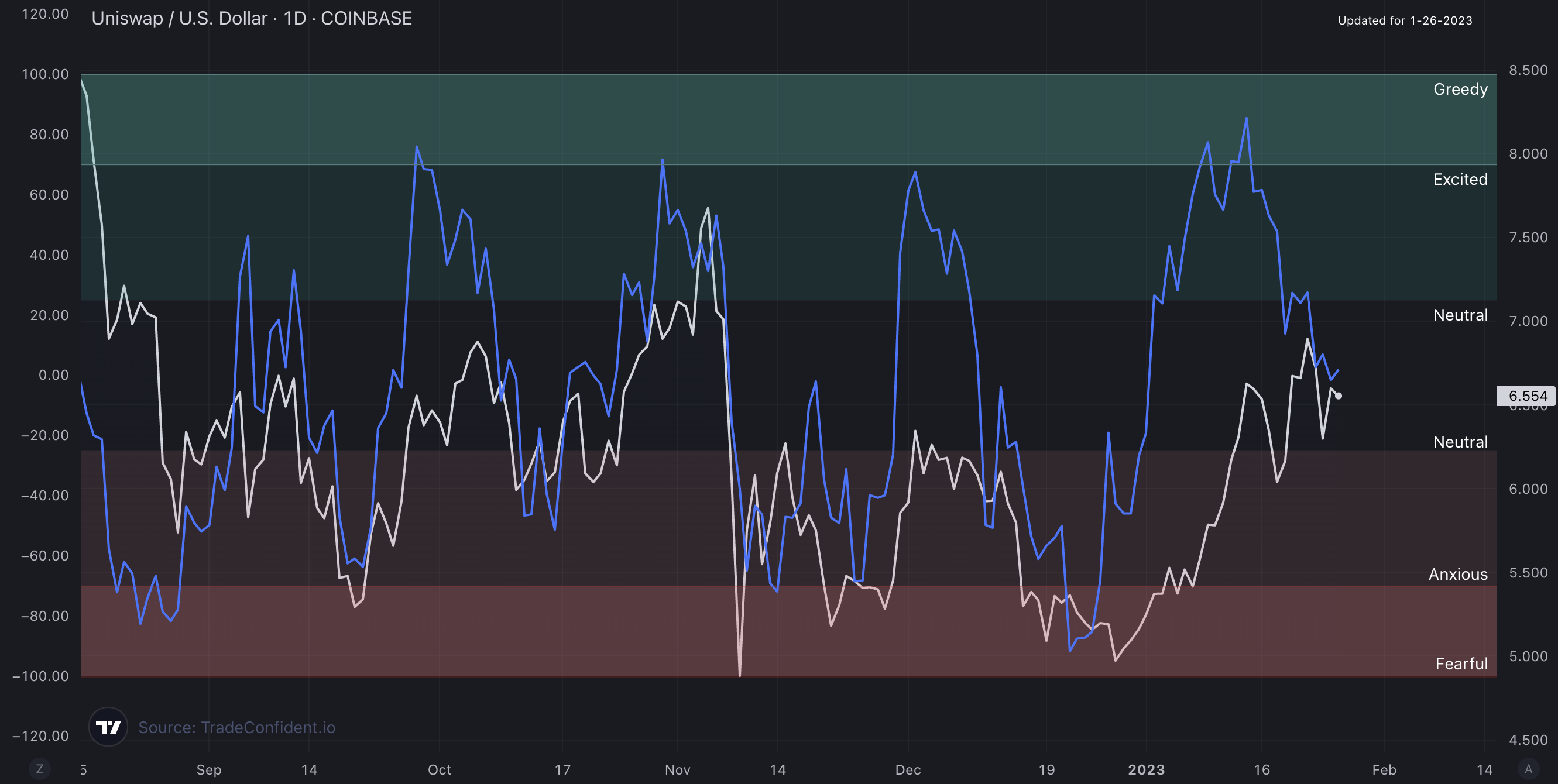This screenshot has width=1558, height=784.
Task: Click the 7.000 price axis value
Action: point(1528,321)
